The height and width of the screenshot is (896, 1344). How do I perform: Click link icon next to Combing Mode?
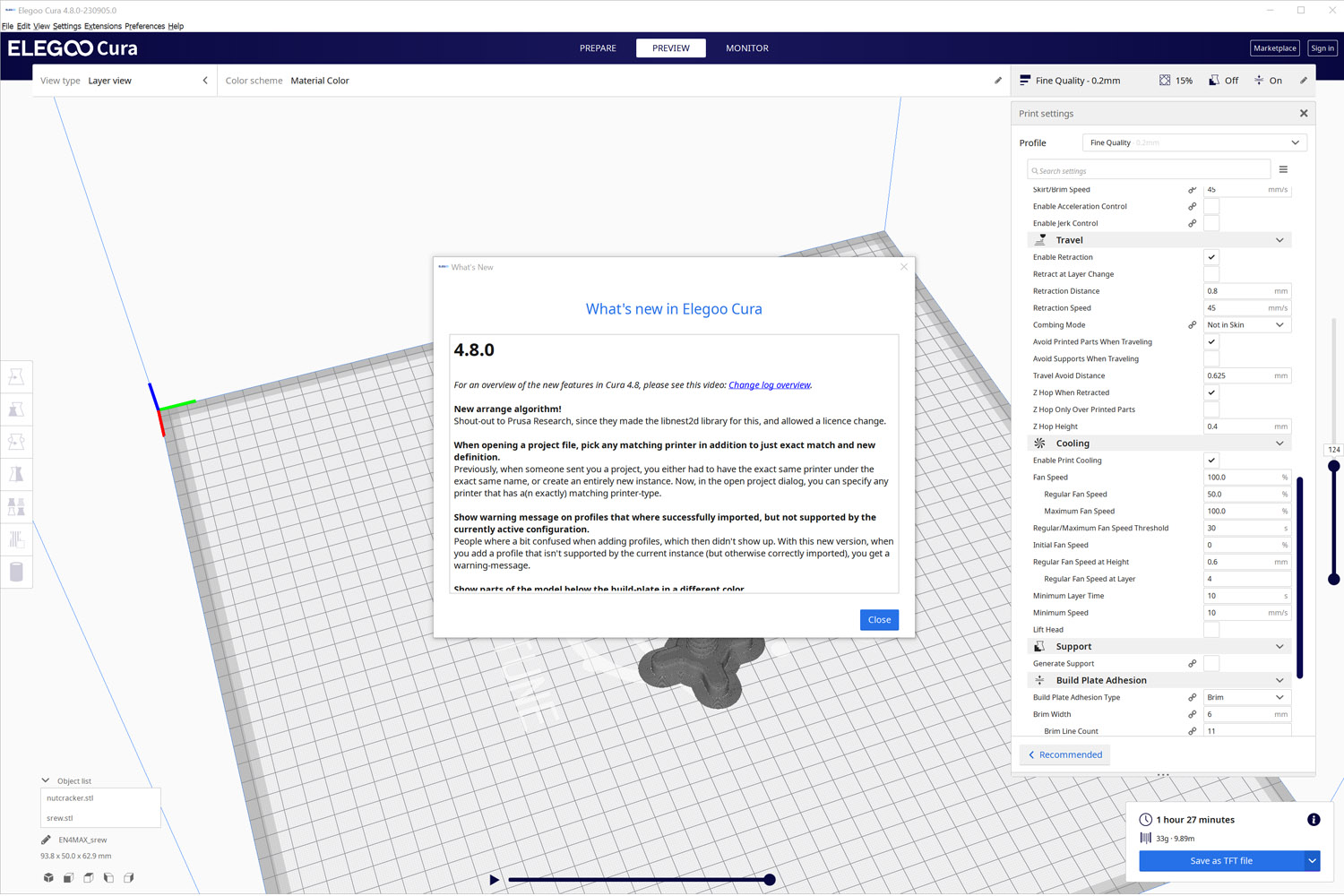(x=1193, y=325)
